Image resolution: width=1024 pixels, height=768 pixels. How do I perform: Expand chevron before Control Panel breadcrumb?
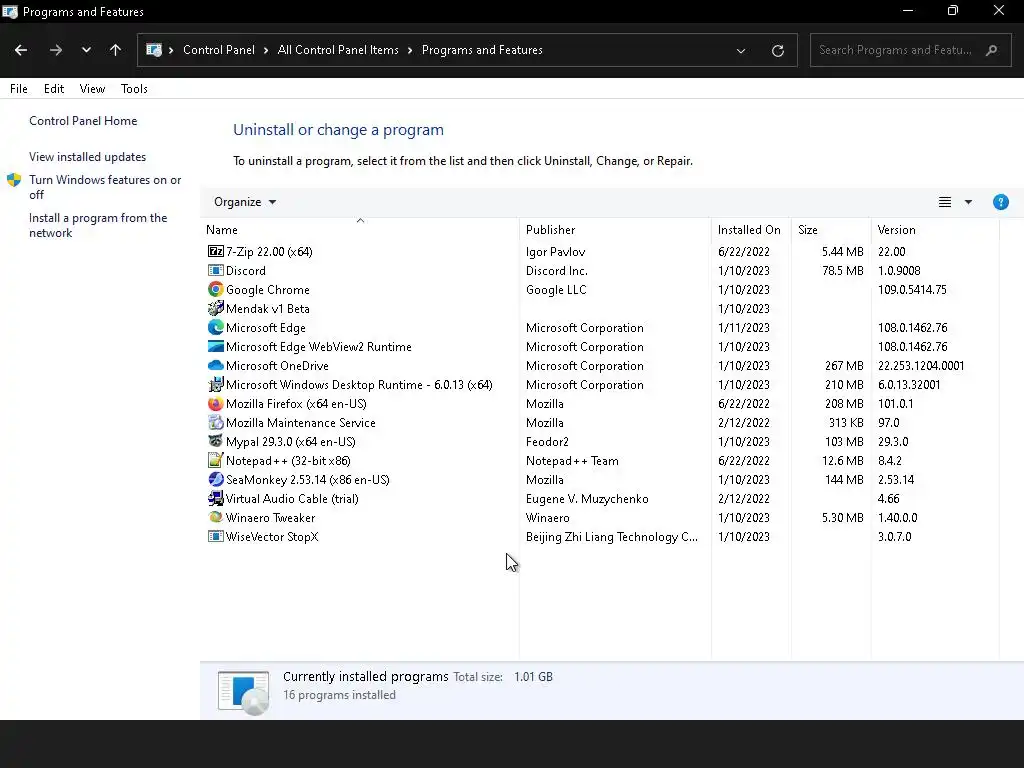point(171,50)
